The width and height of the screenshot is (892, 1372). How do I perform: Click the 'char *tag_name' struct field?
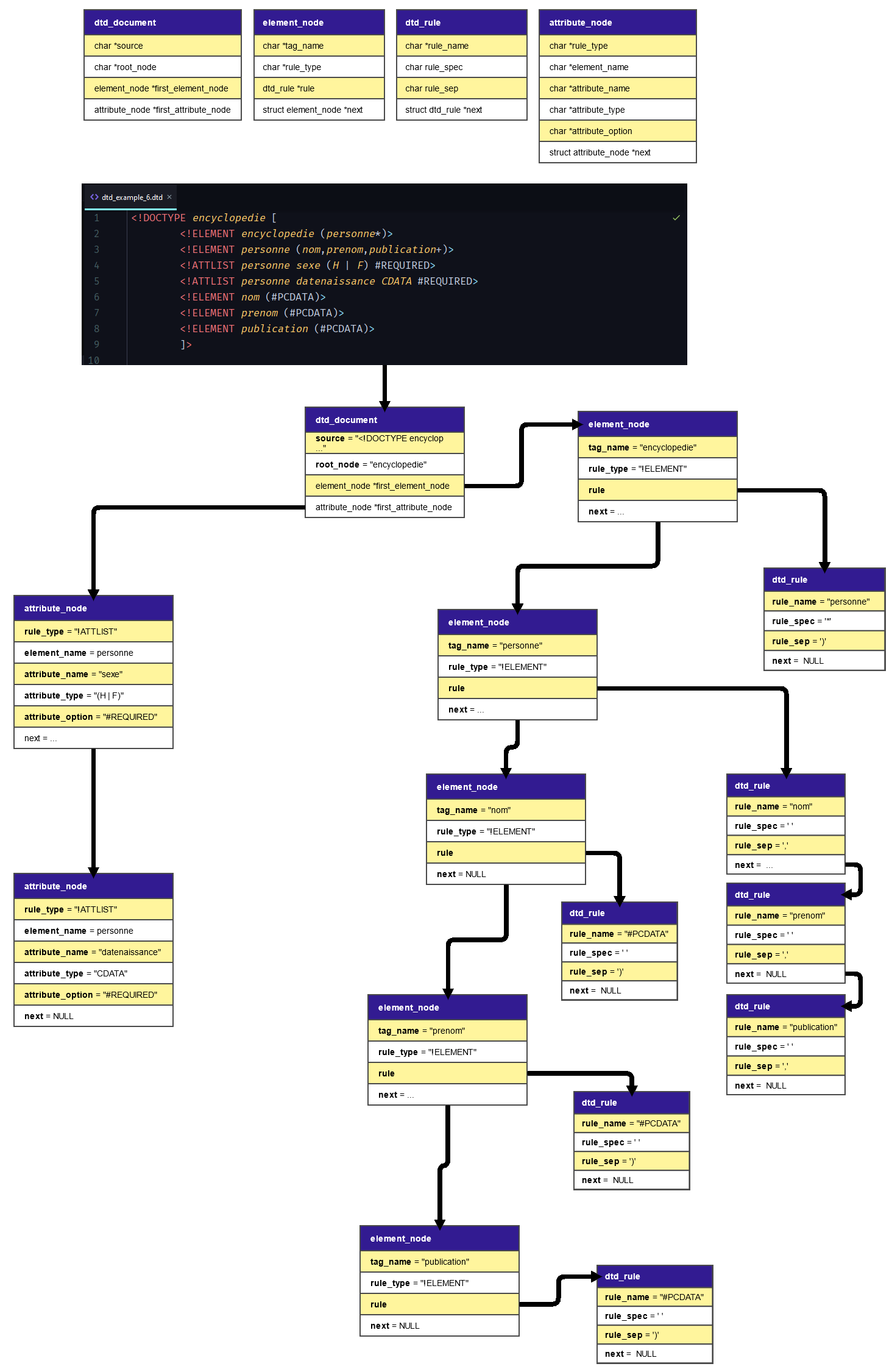(x=319, y=46)
